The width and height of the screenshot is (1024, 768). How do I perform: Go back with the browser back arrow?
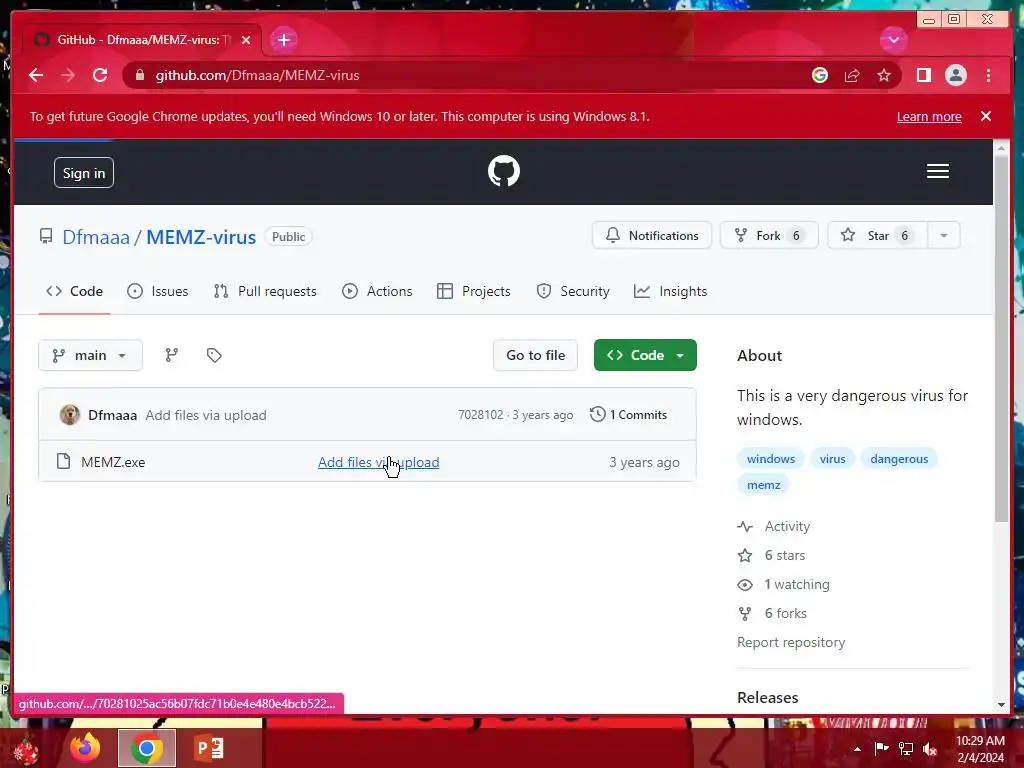36,75
